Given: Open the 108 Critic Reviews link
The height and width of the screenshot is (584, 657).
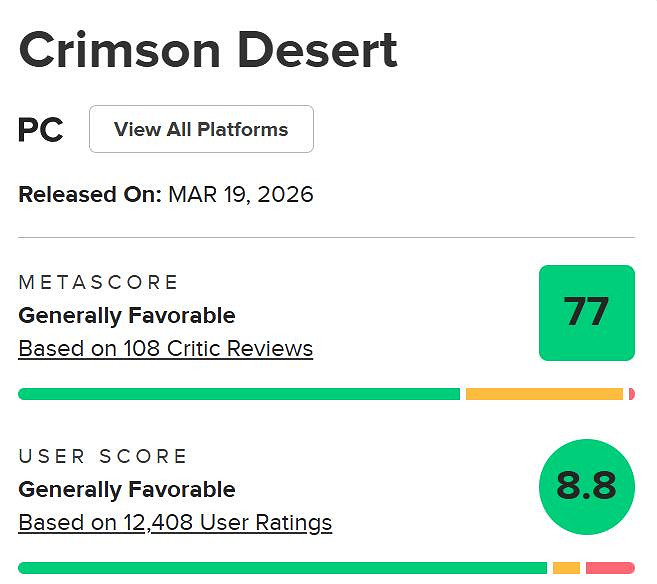Looking at the screenshot, I should point(166,349).
